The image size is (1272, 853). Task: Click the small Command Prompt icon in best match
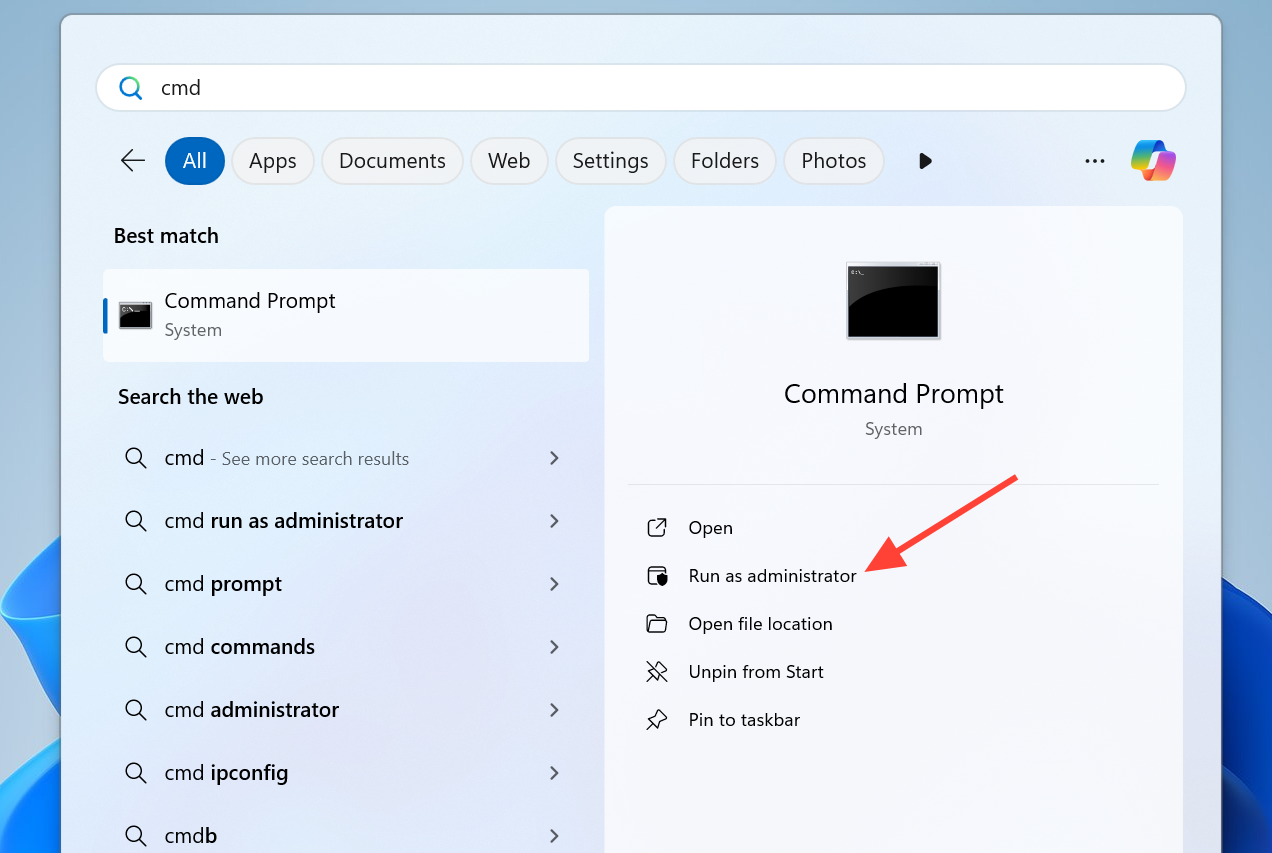[135, 316]
